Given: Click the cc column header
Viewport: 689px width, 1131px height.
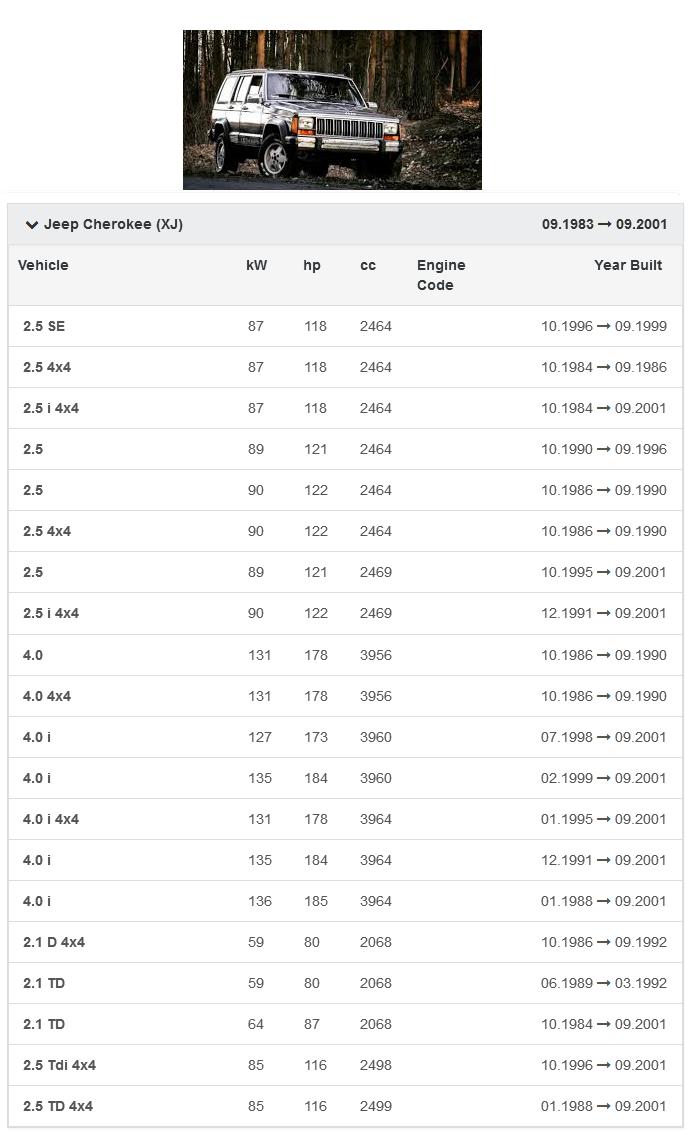Looking at the screenshot, I should 368,265.
